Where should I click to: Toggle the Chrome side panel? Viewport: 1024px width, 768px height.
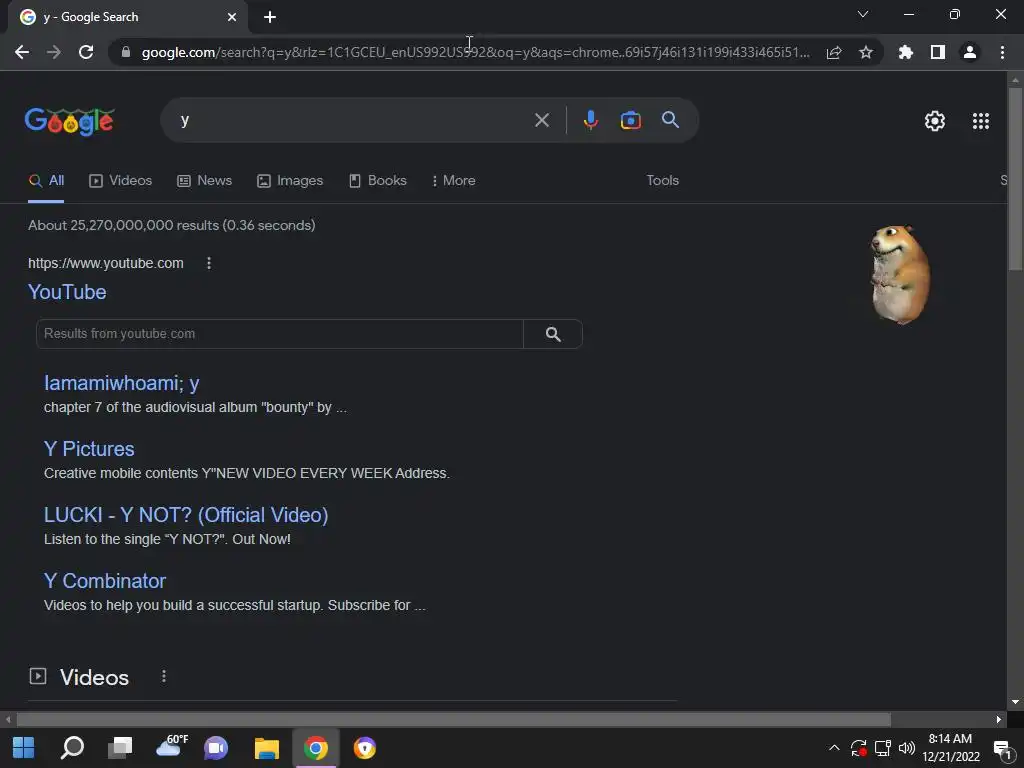pos(938,52)
